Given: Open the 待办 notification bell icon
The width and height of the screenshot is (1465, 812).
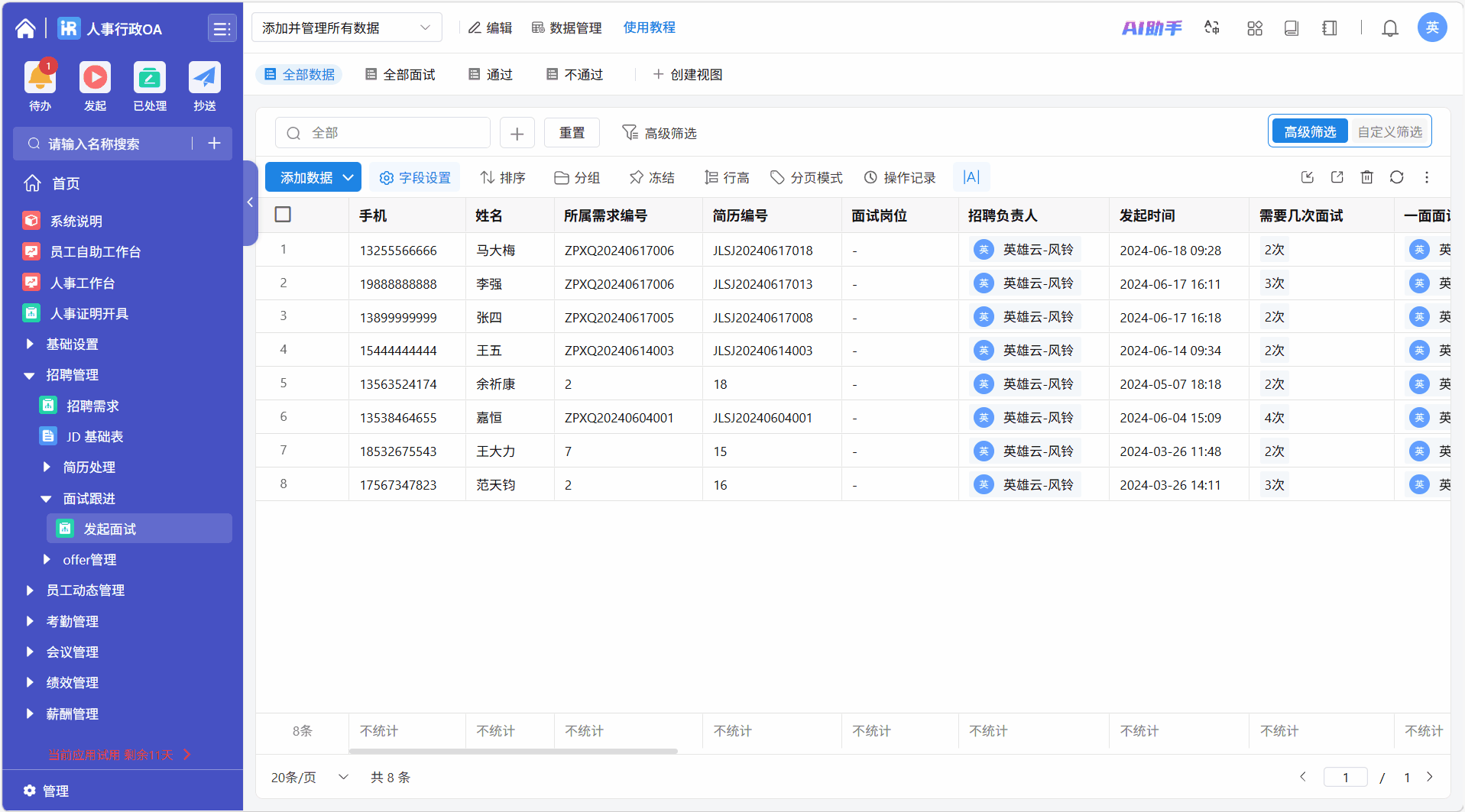Looking at the screenshot, I should [x=40, y=78].
